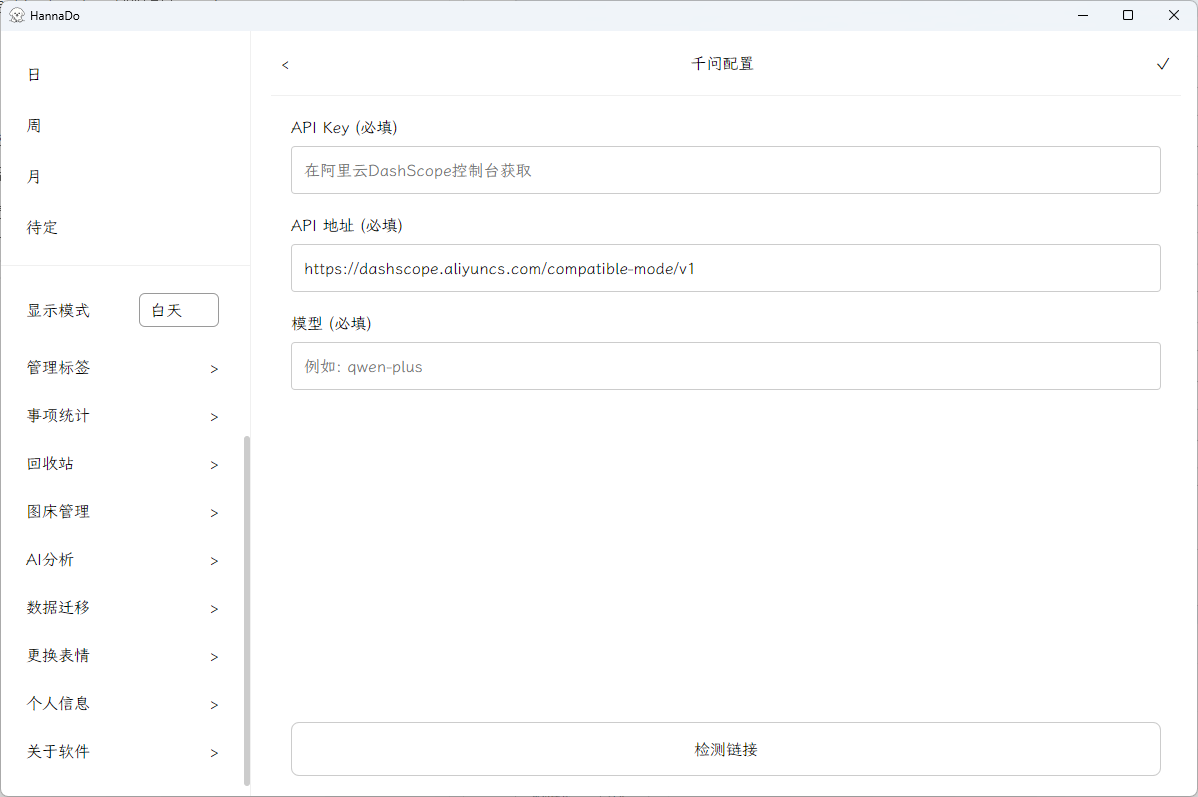Switch to the 周 view
The width and height of the screenshot is (1198, 797).
point(34,126)
